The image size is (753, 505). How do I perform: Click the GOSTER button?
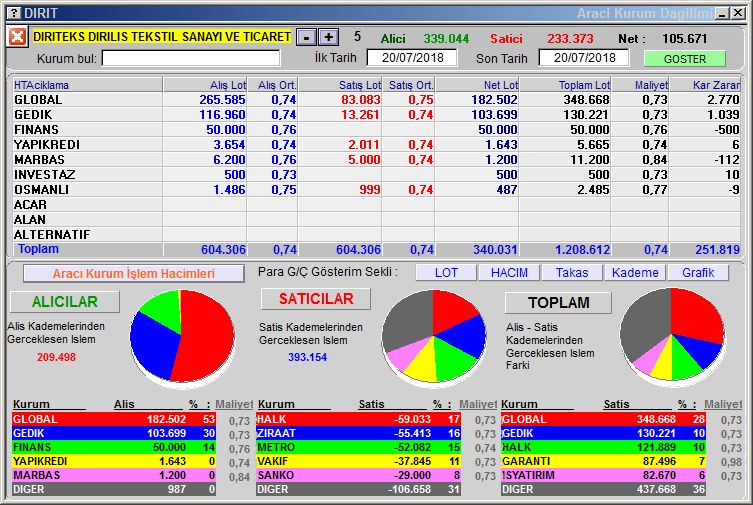point(685,59)
